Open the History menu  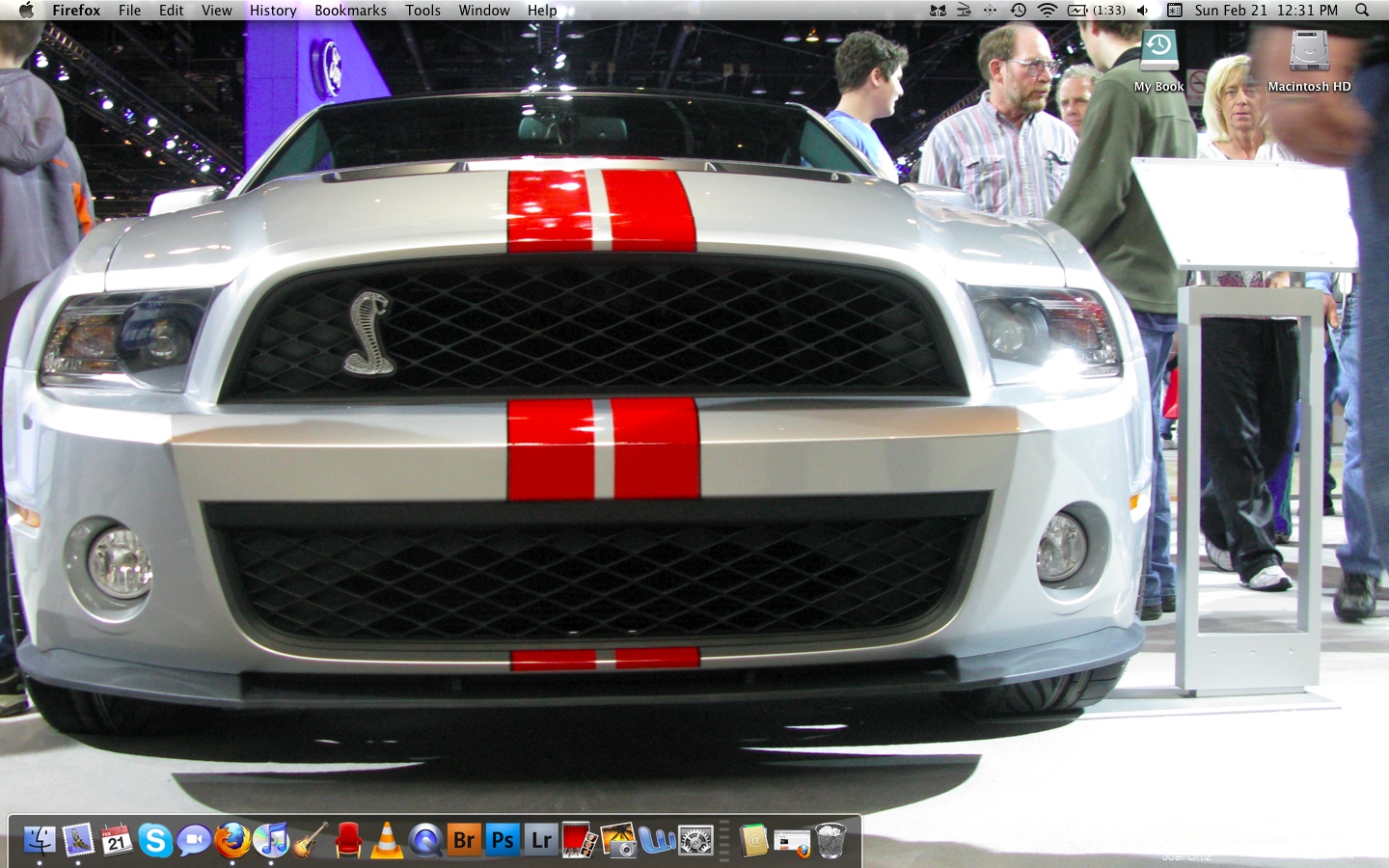[x=273, y=11]
